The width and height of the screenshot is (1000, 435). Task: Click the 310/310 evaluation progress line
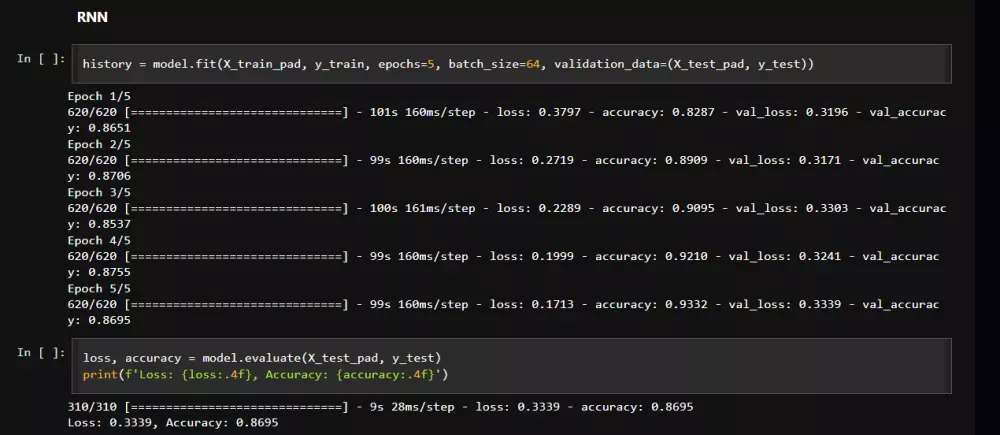tap(380, 406)
